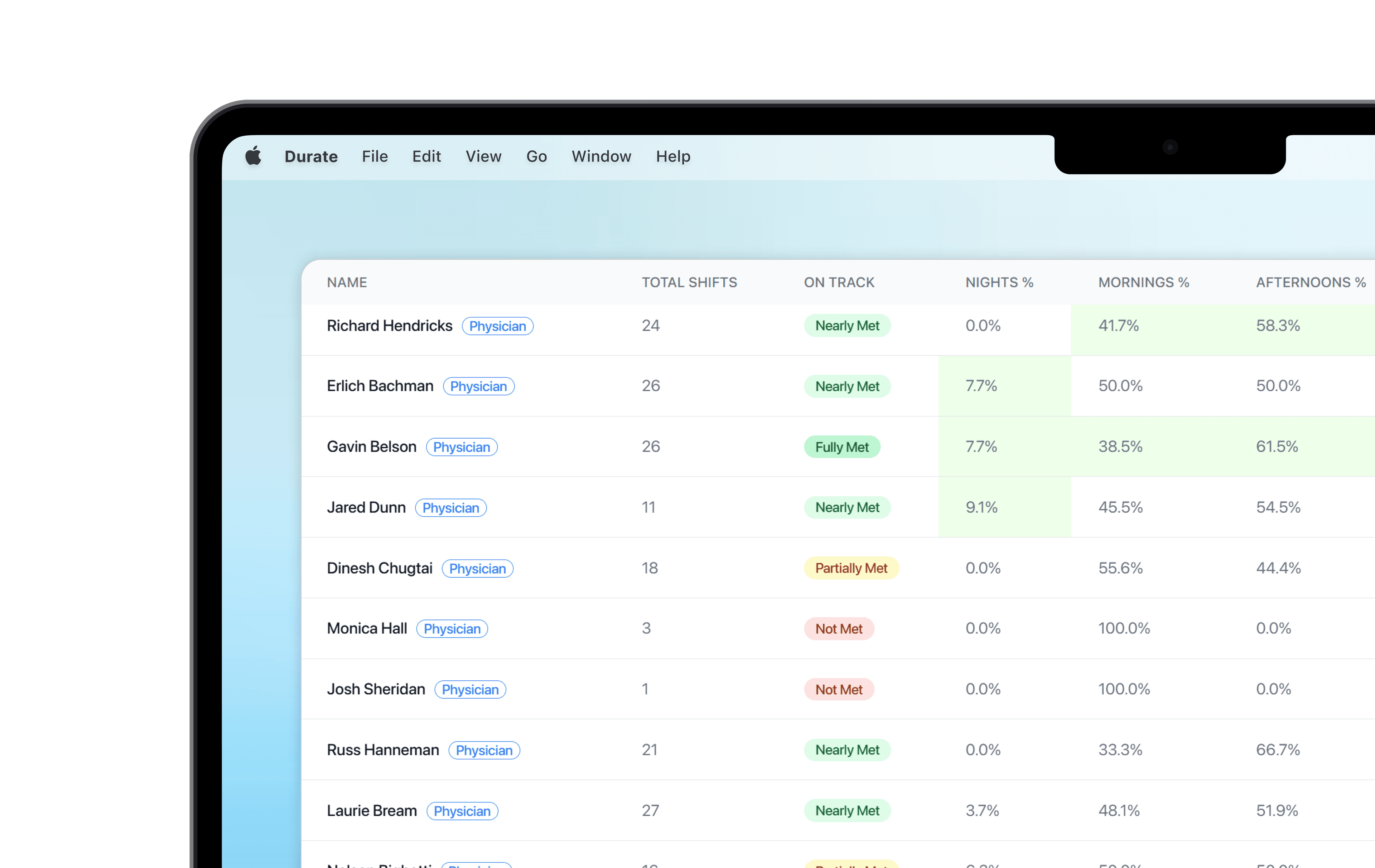
Task: Click the Mornings % column header
Action: tap(1143, 282)
